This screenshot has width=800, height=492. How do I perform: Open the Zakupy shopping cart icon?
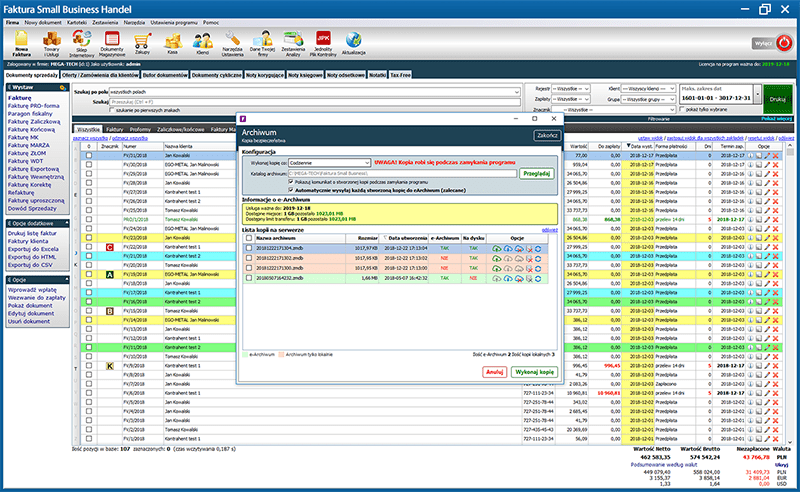142,43
